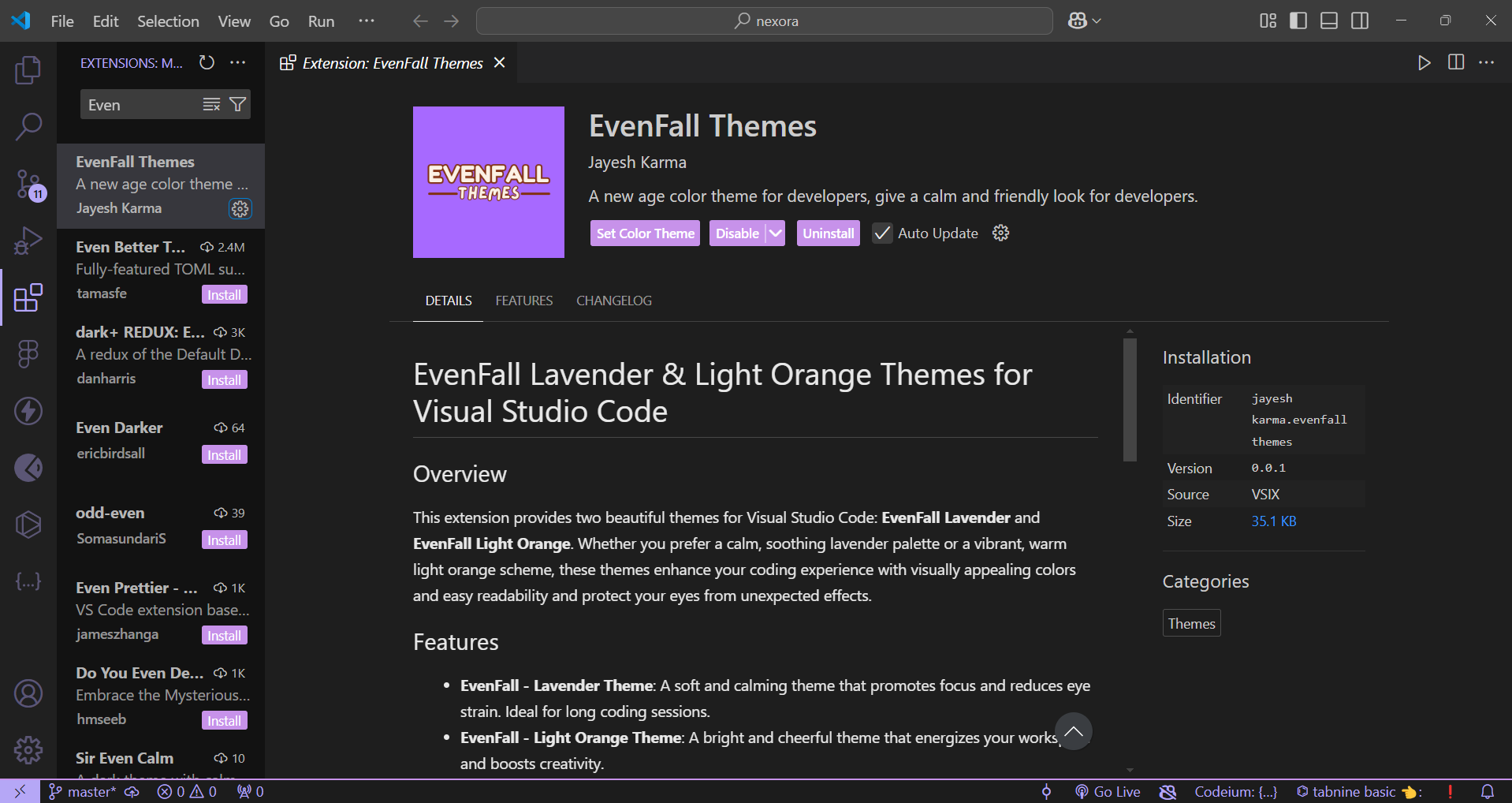Open the Figma icon in activity bar
This screenshot has width=1512, height=803.
[28, 353]
